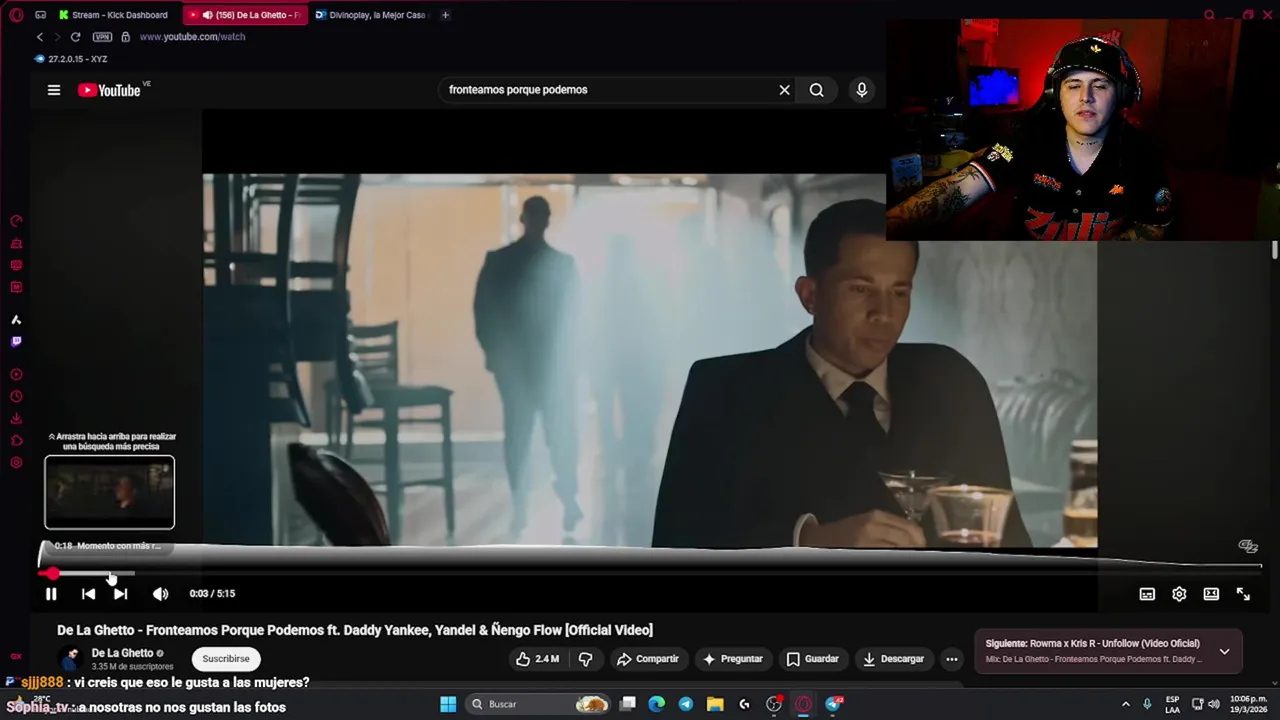The image size is (1280, 720).
Task: Seek on the video progress bar
Action: (x=650, y=574)
